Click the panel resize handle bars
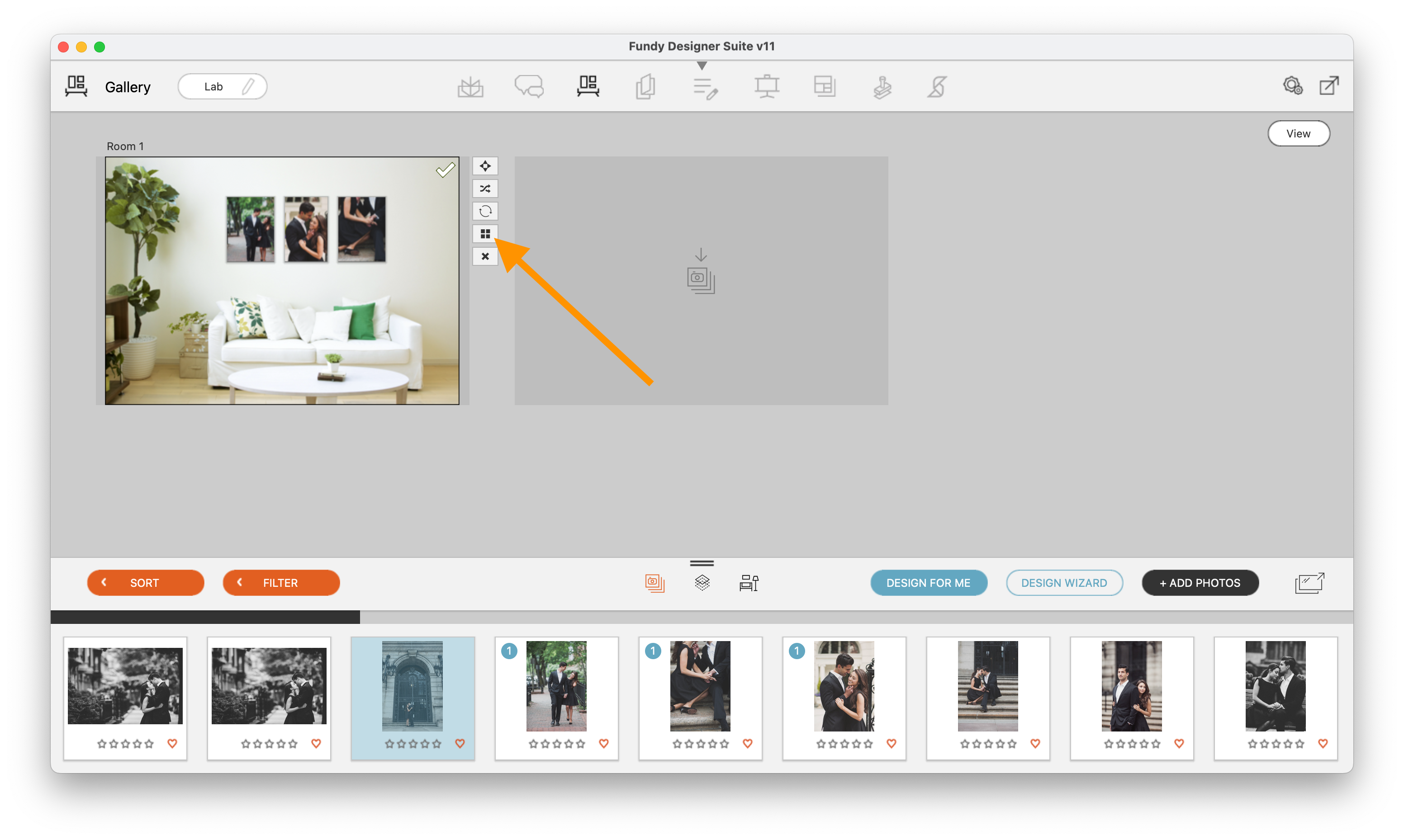 click(x=702, y=563)
